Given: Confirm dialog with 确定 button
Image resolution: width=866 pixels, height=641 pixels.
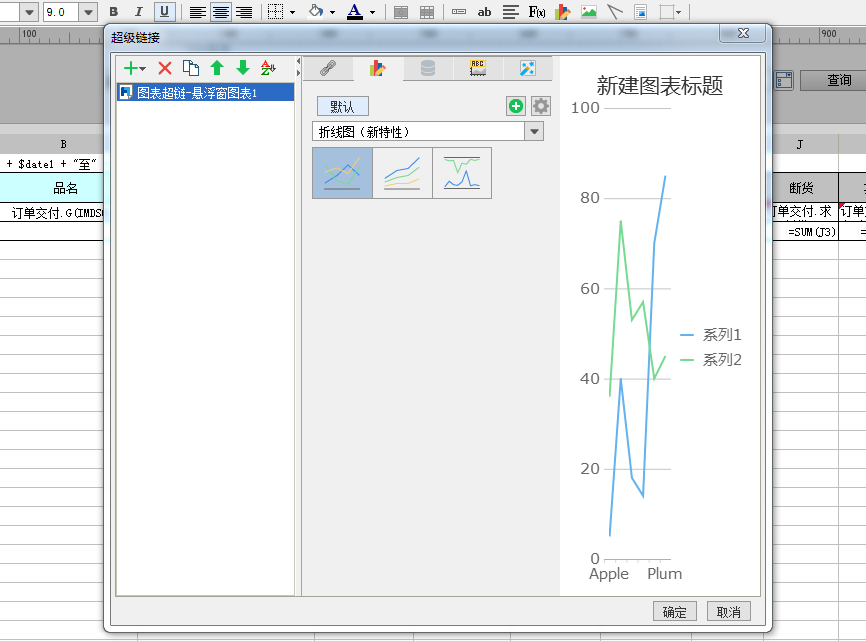Looking at the screenshot, I should pos(674,612).
